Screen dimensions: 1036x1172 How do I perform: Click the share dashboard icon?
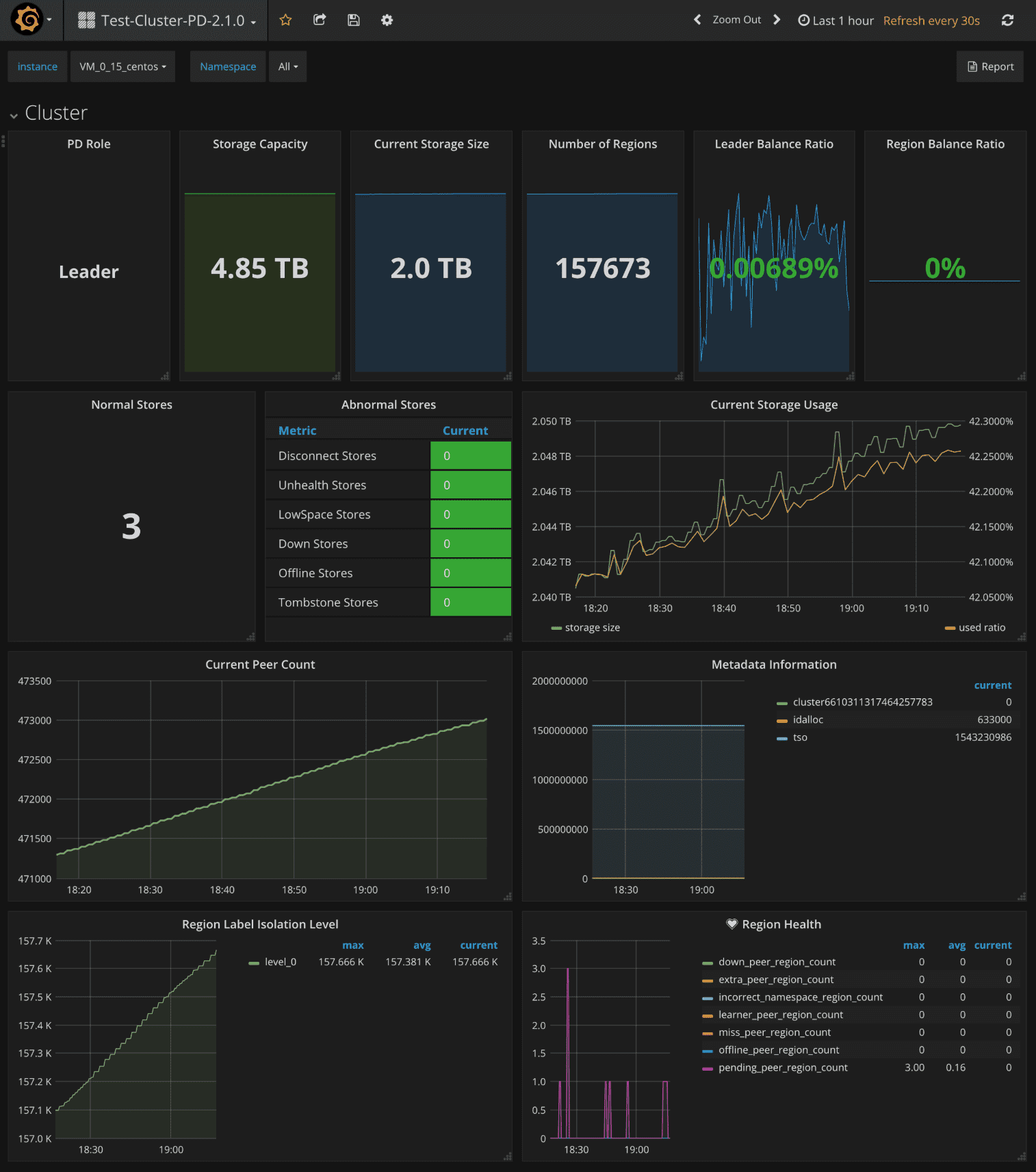320,20
